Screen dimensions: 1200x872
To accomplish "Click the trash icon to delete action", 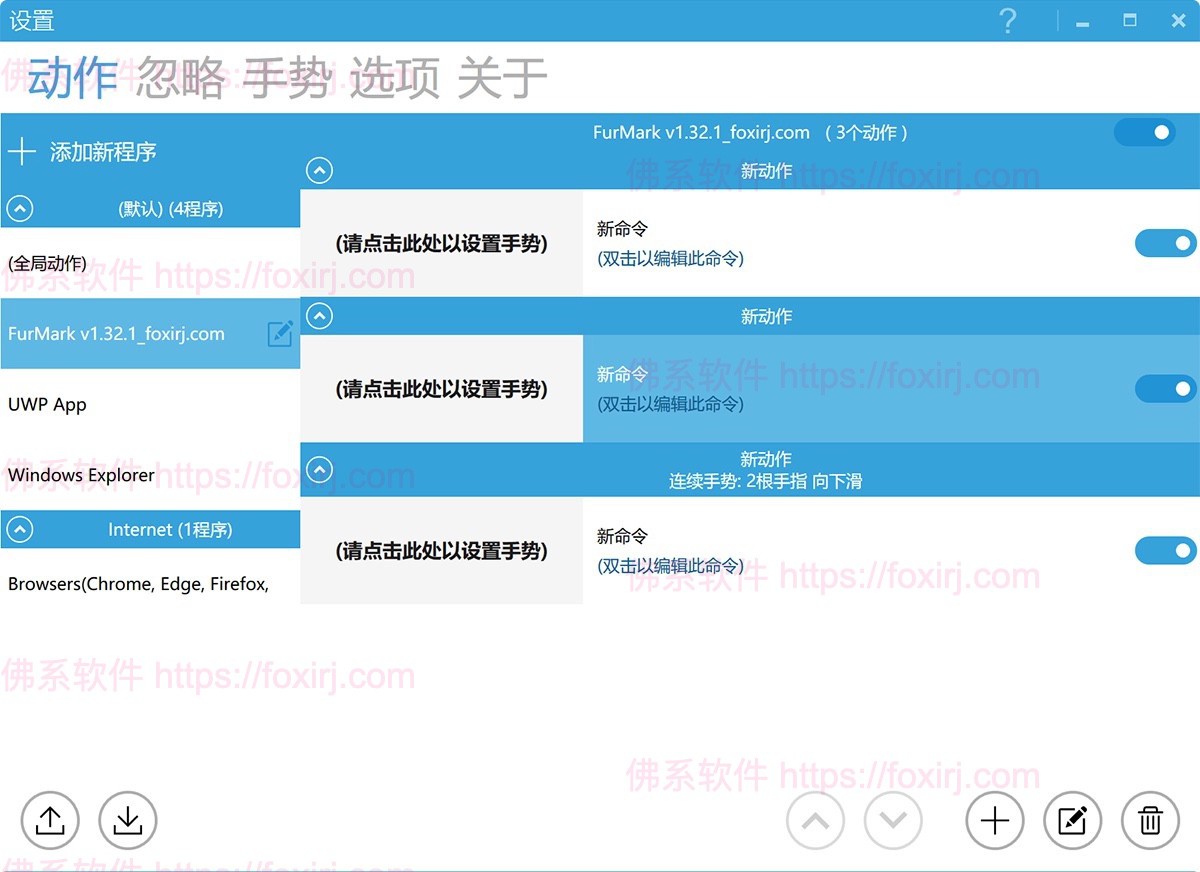I will 1149,820.
